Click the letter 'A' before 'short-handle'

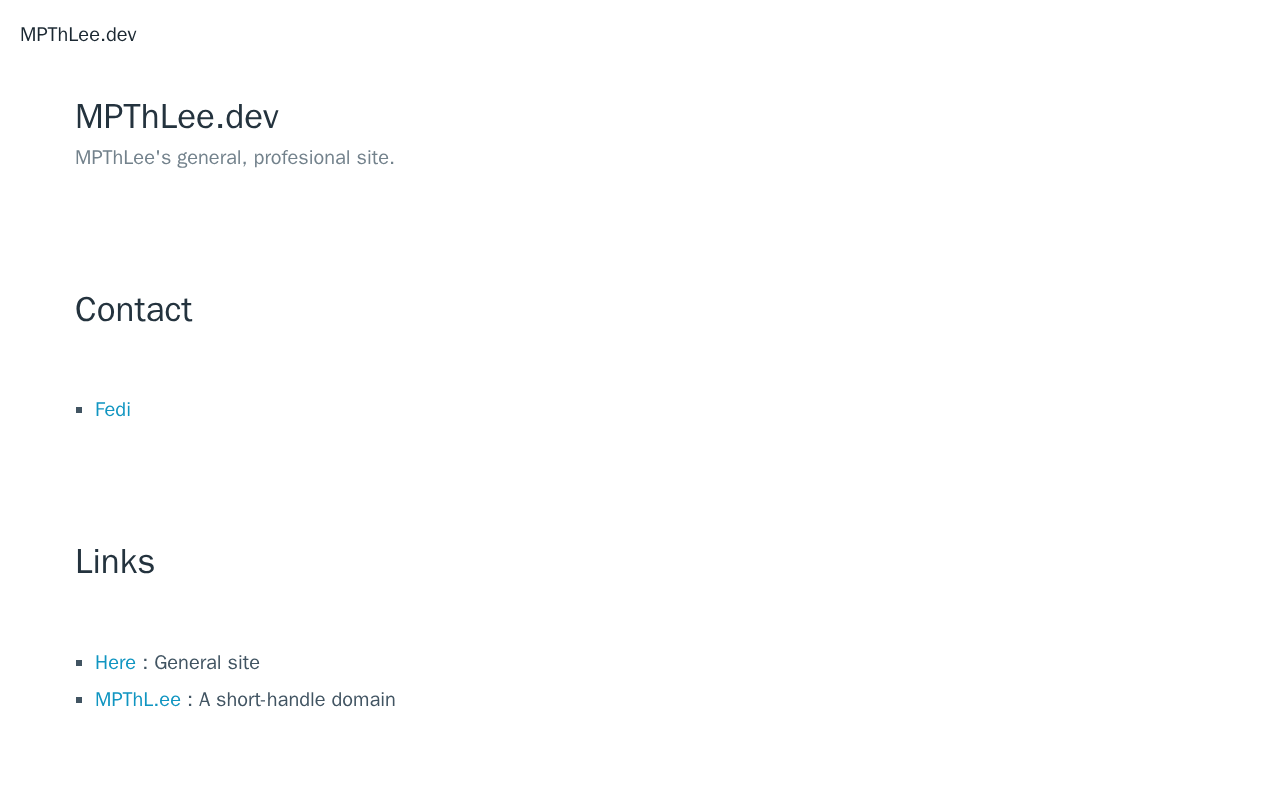[205, 700]
